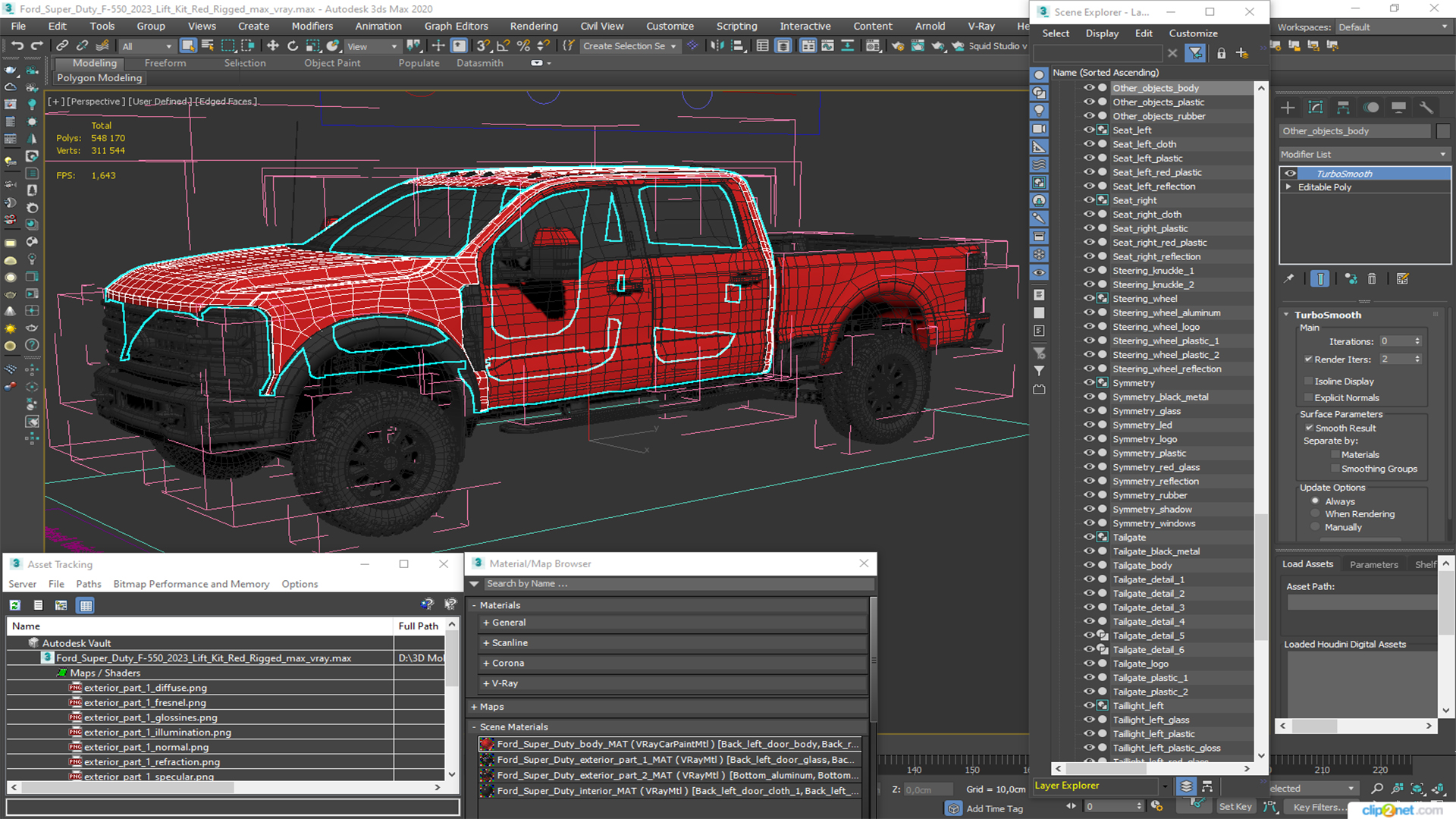1456x819 pixels.
Task: Open the reference coordinate View dropdown
Action: [372, 46]
